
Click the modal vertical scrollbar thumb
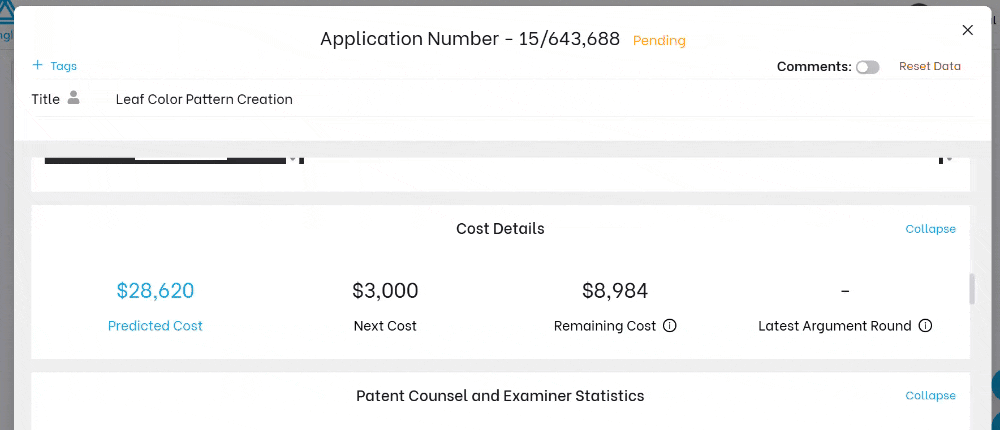point(972,289)
